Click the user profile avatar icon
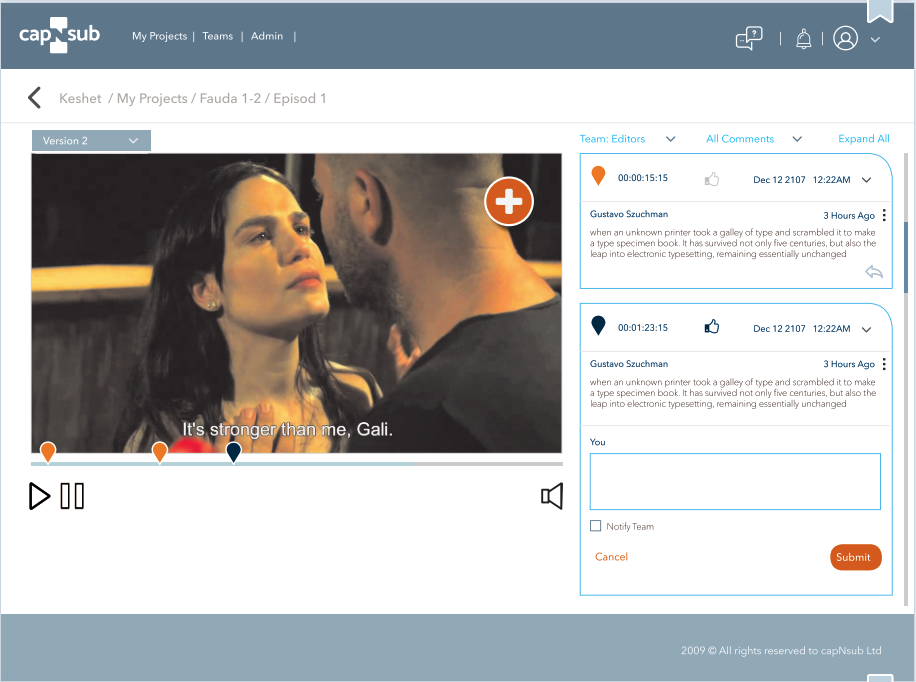This screenshot has width=916, height=682. (846, 39)
